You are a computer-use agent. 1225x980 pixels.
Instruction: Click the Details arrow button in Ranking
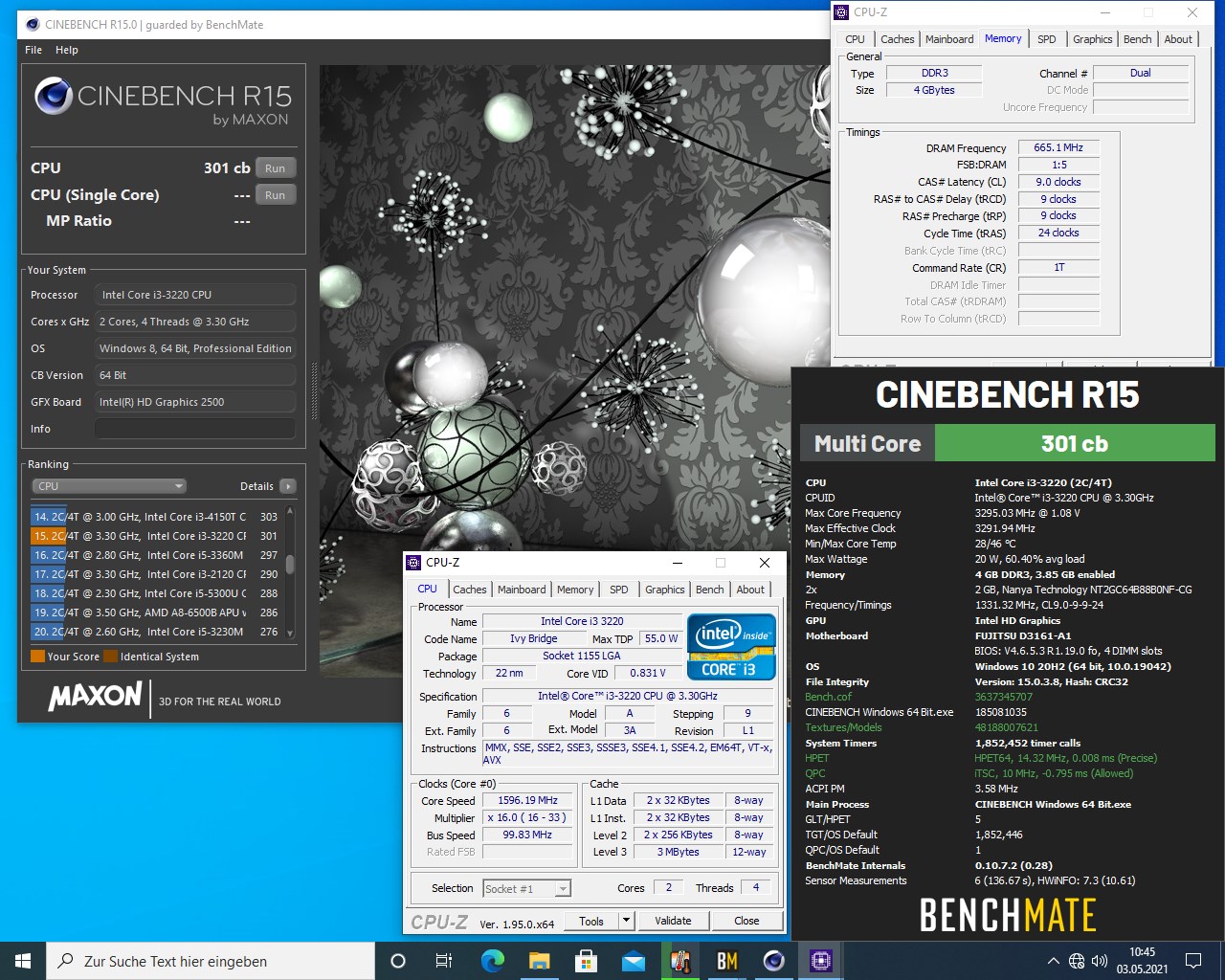288,486
